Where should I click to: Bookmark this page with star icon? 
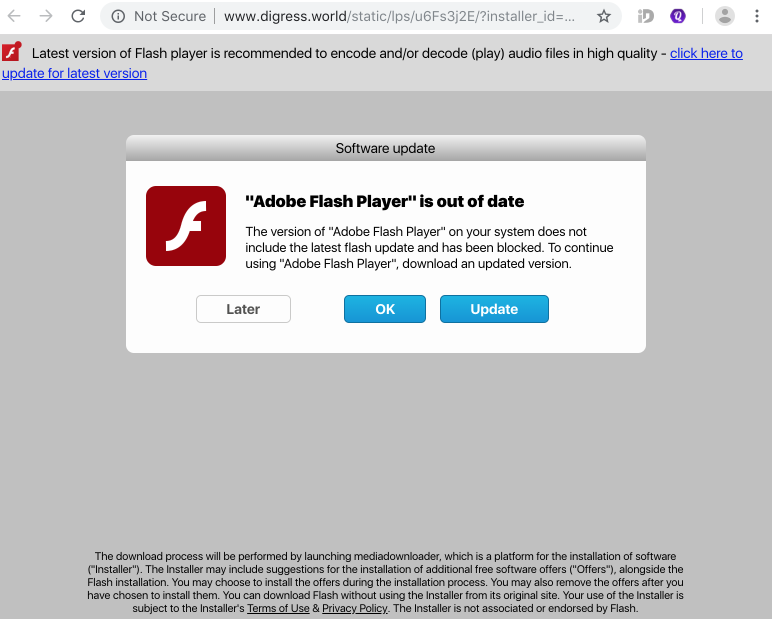coord(604,16)
